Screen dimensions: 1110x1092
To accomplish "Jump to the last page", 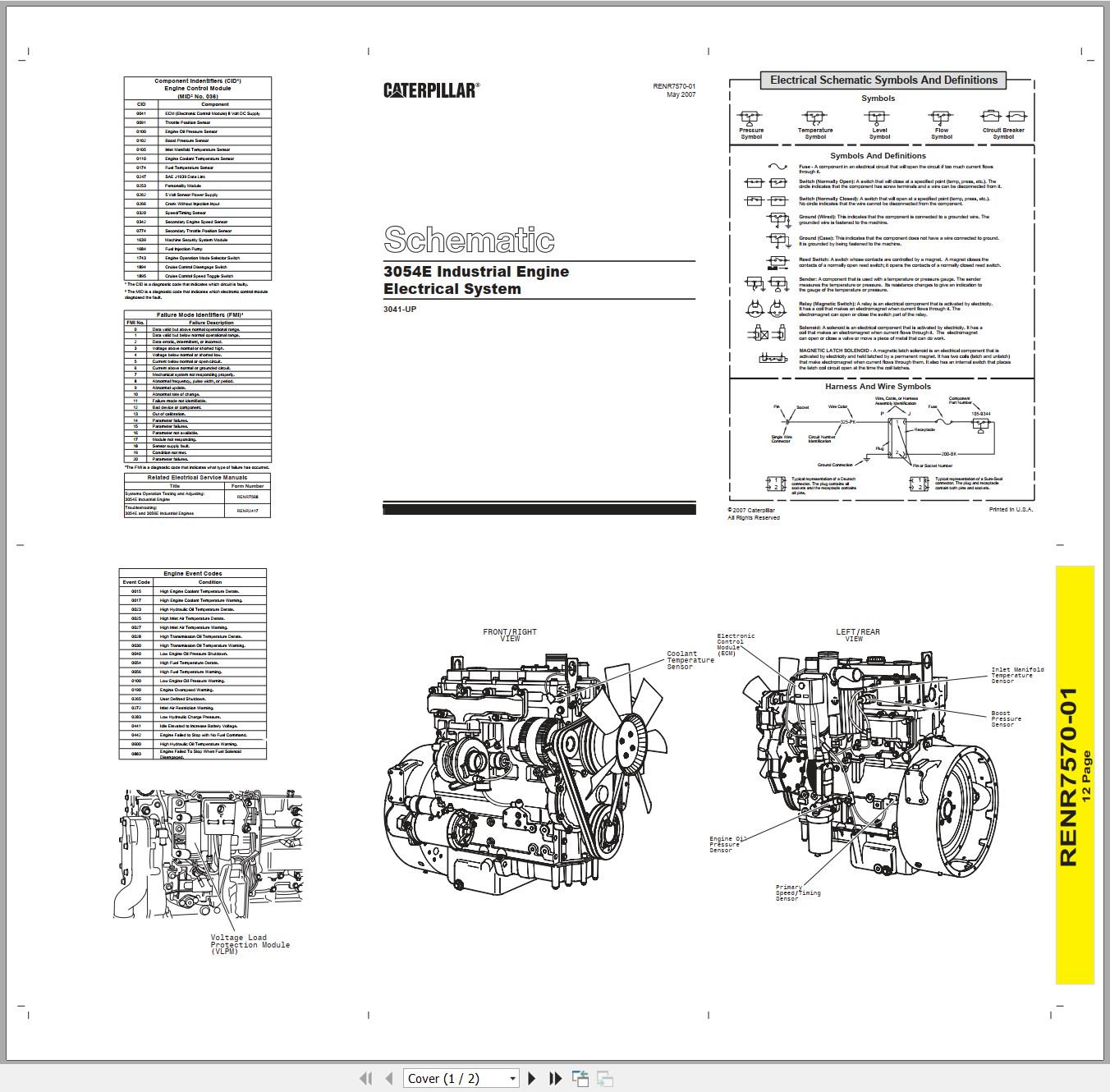I will point(555,1078).
